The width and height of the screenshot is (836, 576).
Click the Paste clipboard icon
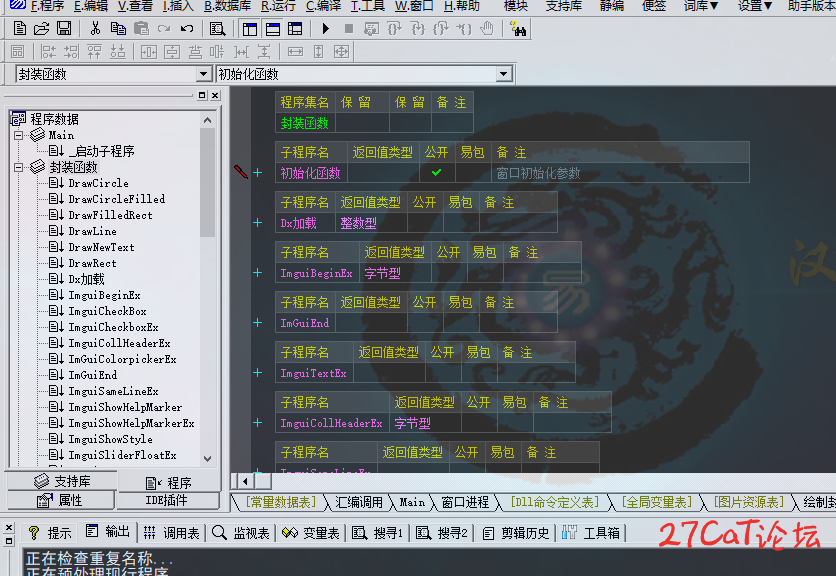point(141,28)
